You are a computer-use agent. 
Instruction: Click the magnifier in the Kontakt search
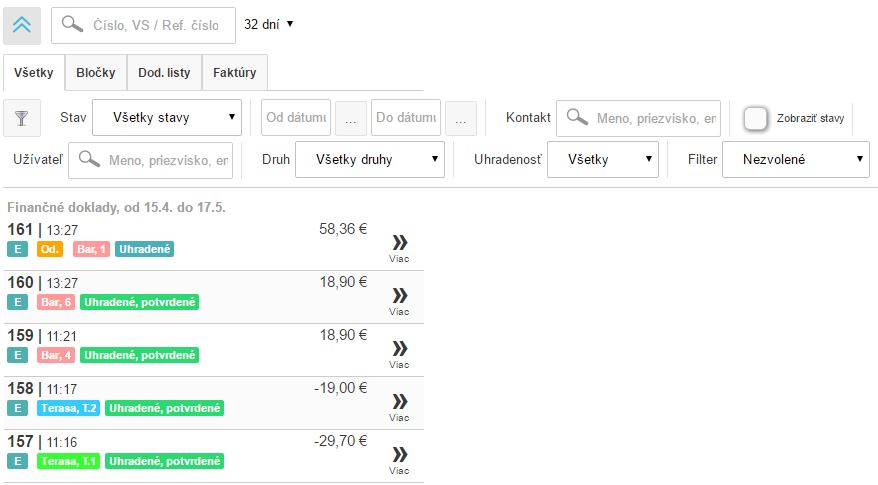click(577, 118)
